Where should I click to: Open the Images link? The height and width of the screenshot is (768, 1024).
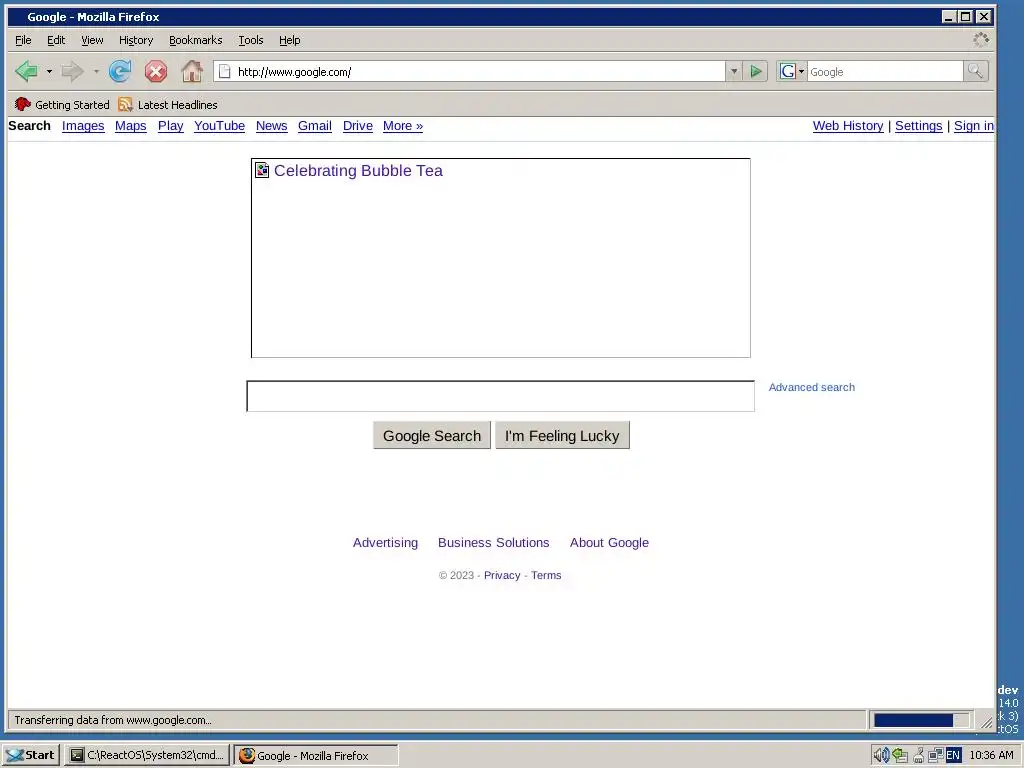(x=83, y=126)
